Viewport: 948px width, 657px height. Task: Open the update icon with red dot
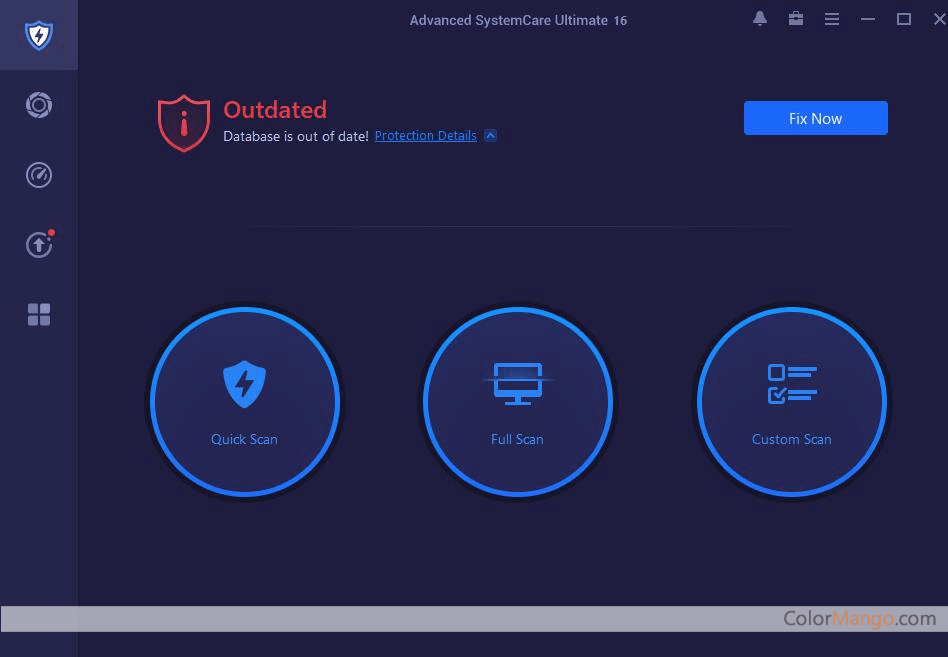pos(38,245)
